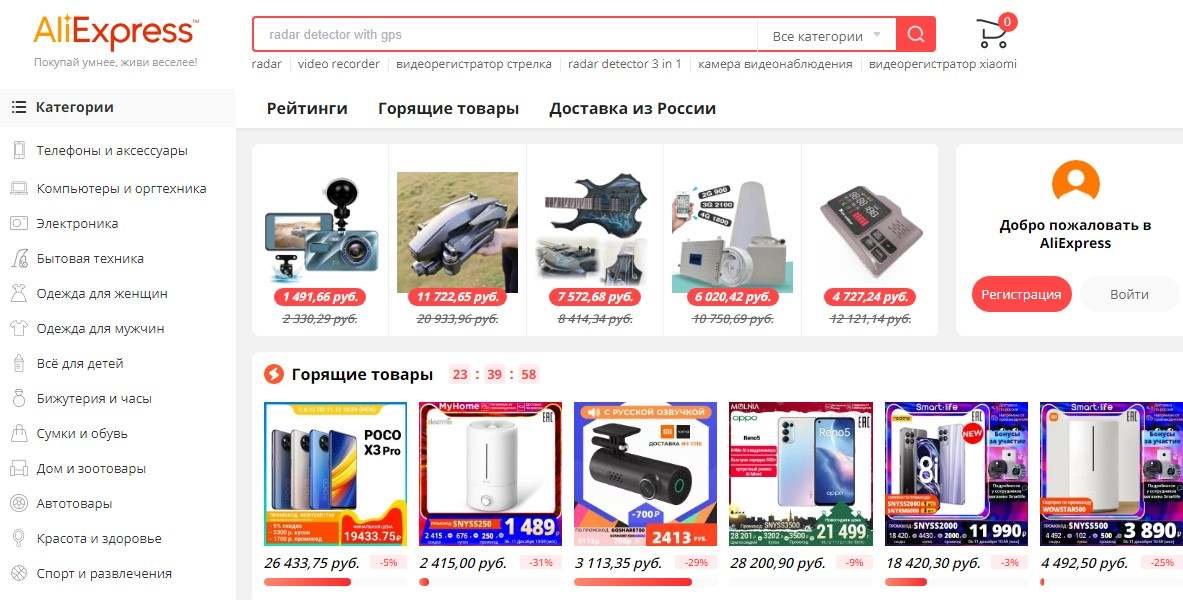Select the Автотовары category
1183x600 pixels.
tap(74, 503)
